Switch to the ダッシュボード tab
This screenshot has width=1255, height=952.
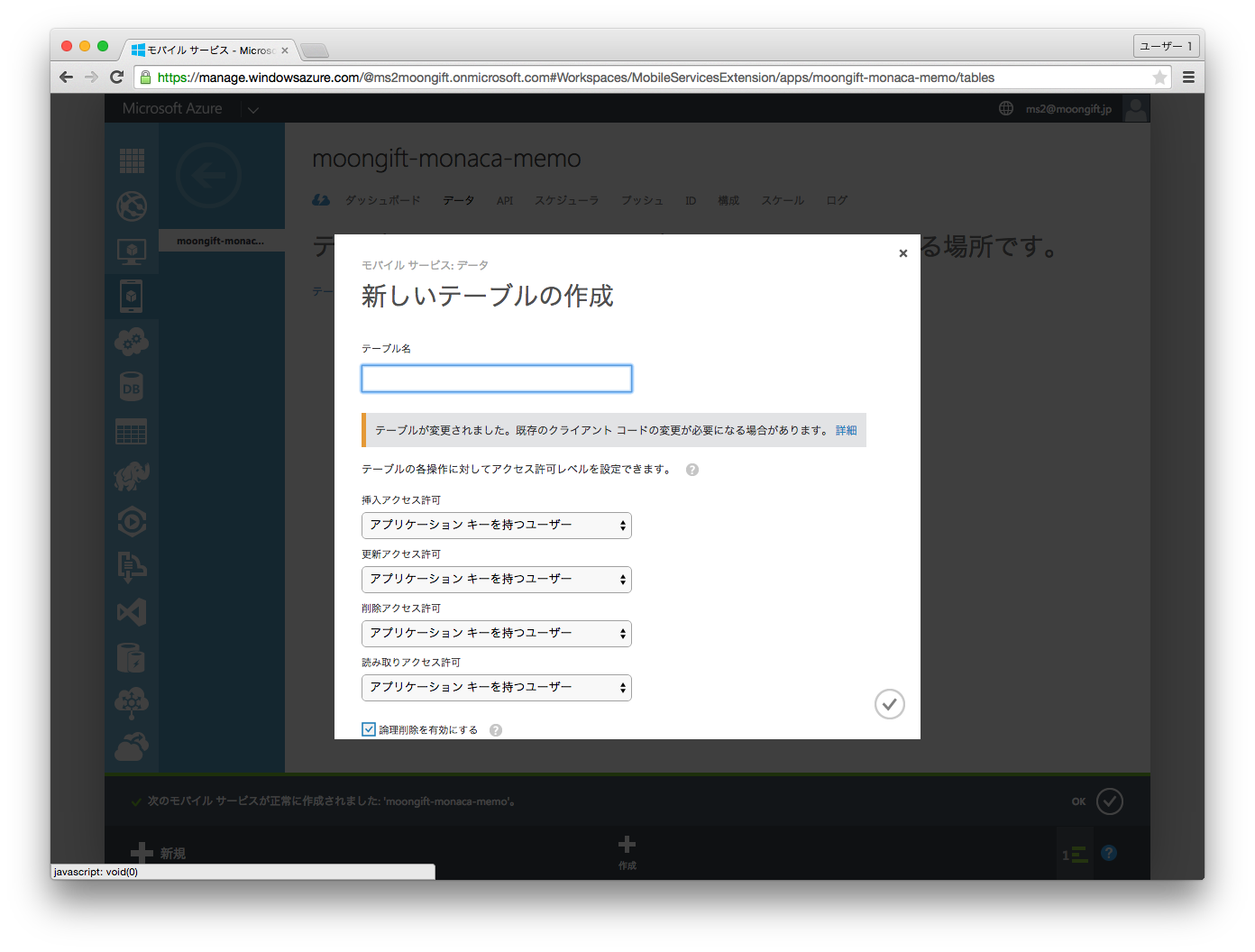382,201
